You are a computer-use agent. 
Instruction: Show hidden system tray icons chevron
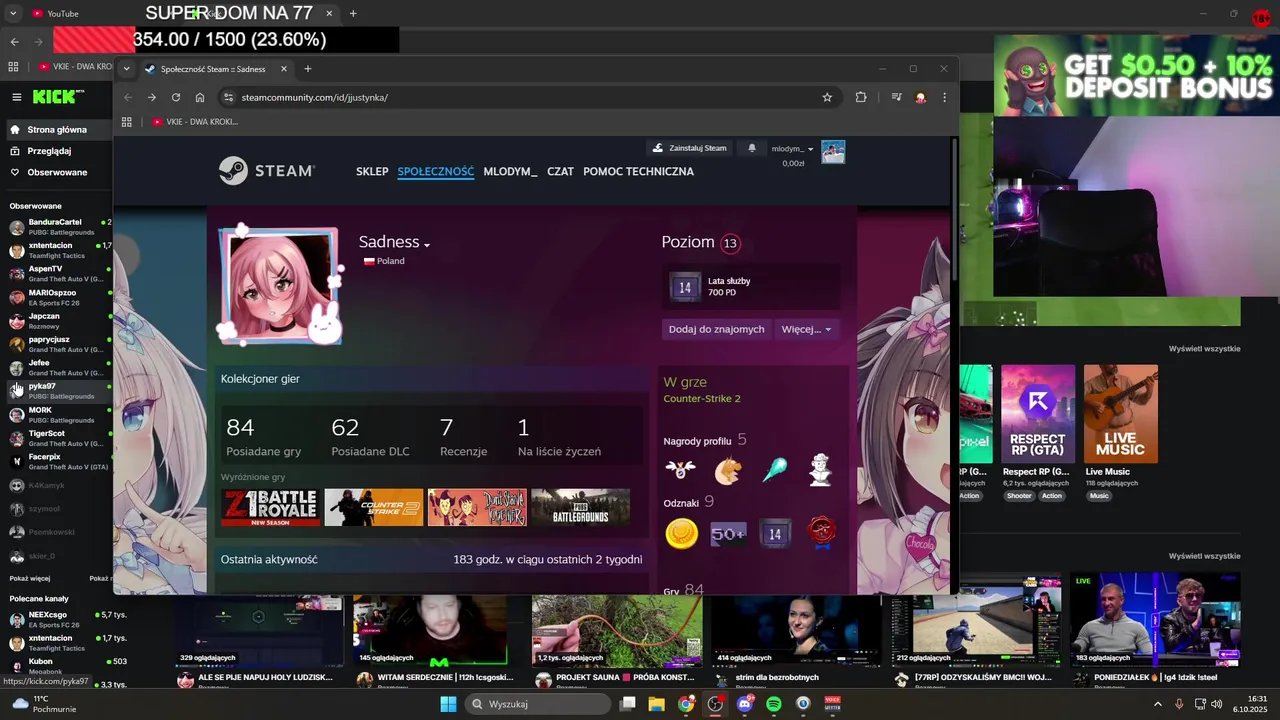[1158, 704]
